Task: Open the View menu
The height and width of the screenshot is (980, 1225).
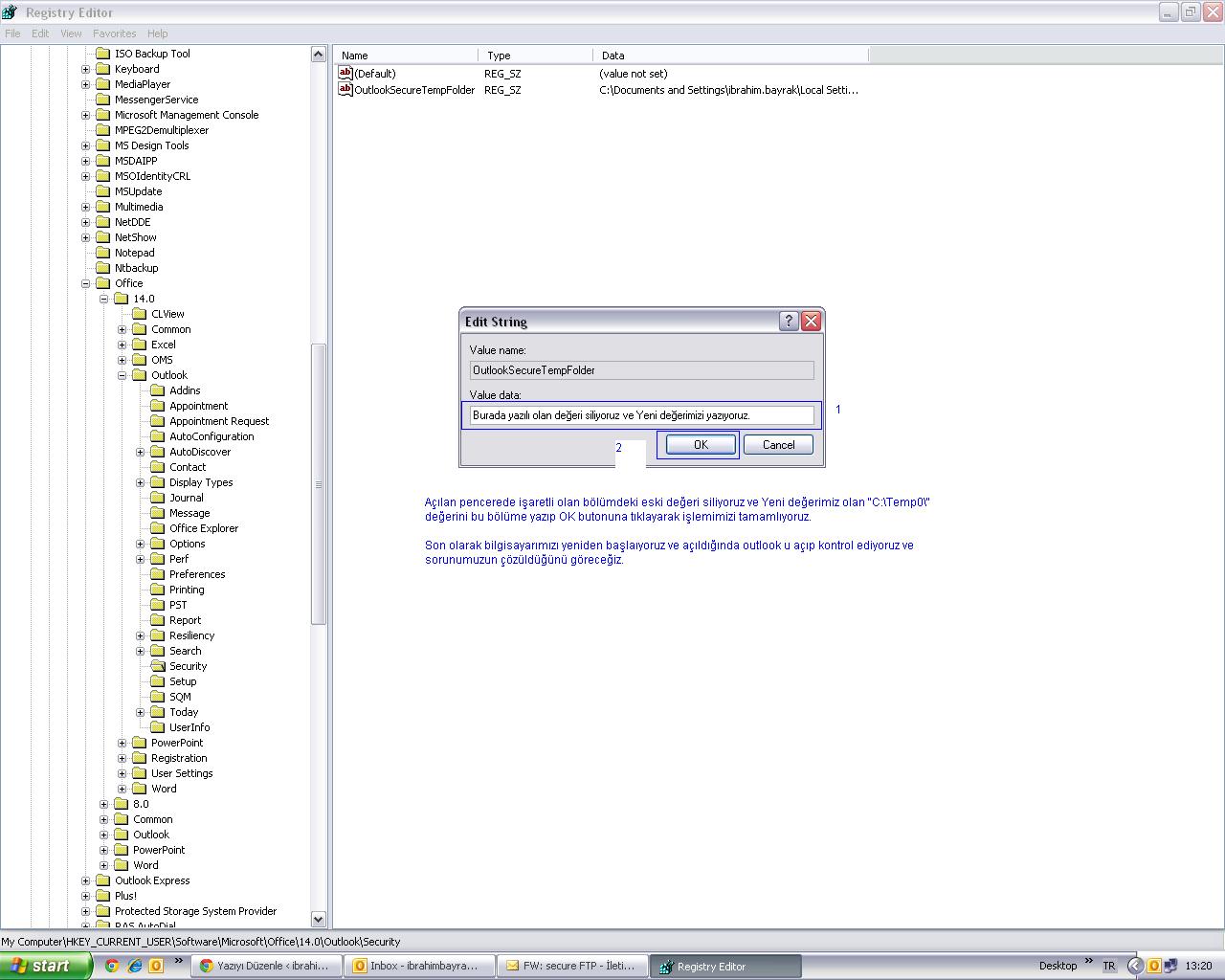Action: click(x=71, y=33)
